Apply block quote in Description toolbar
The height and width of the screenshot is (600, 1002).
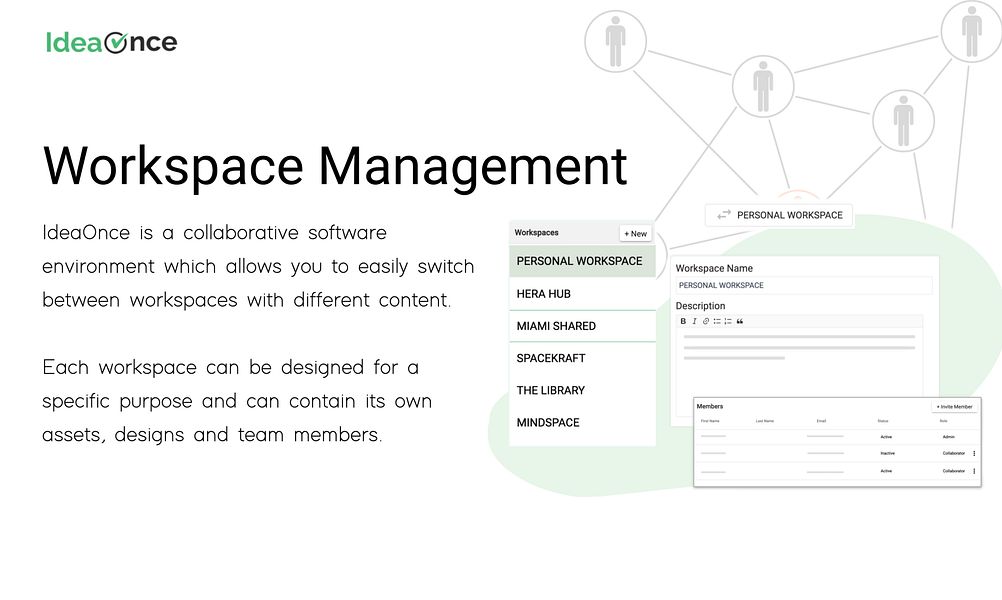pyautogui.click(x=740, y=321)
